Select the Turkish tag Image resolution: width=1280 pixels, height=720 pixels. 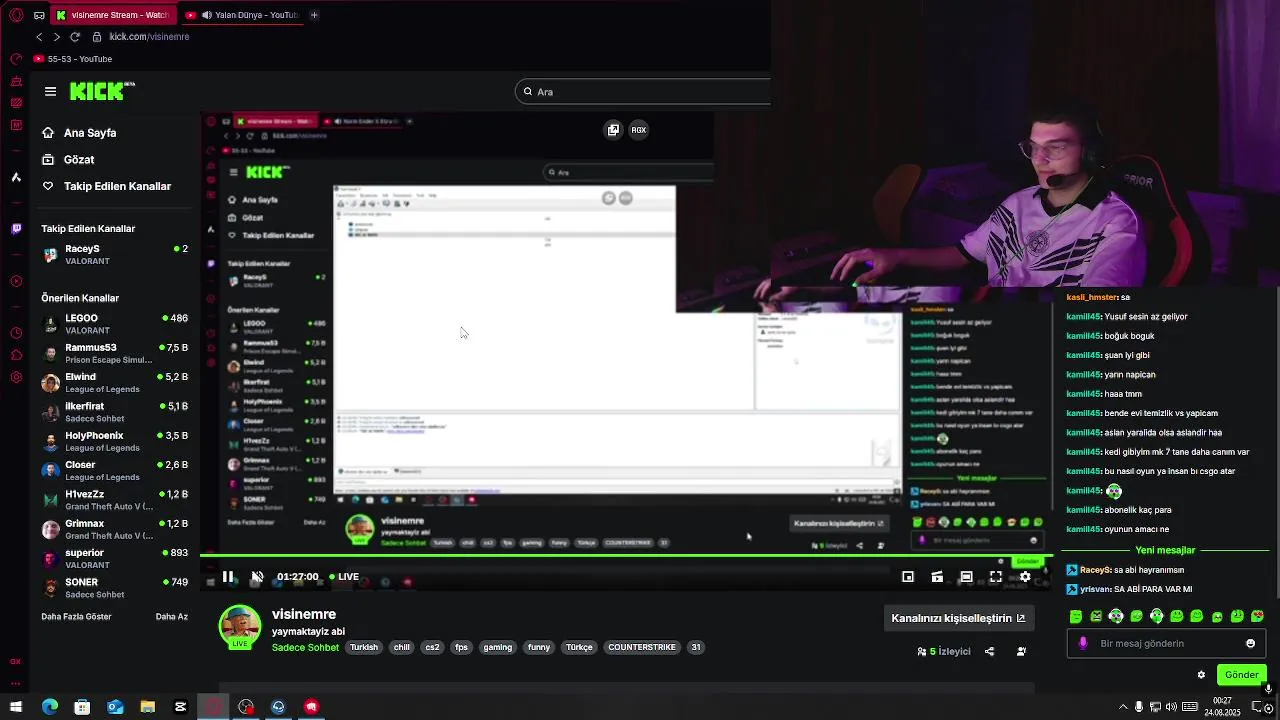click(x=364, y=647)
